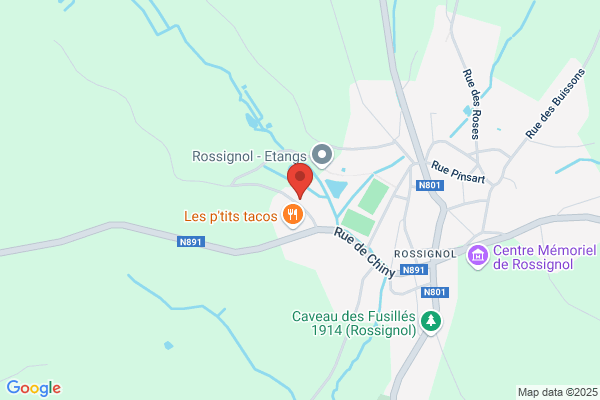Viewport: 600px width, 400px height.
Task: Click the N801 shield above Caveau des Fusillés
Action: pyautogui.click(x=435, y=292)
